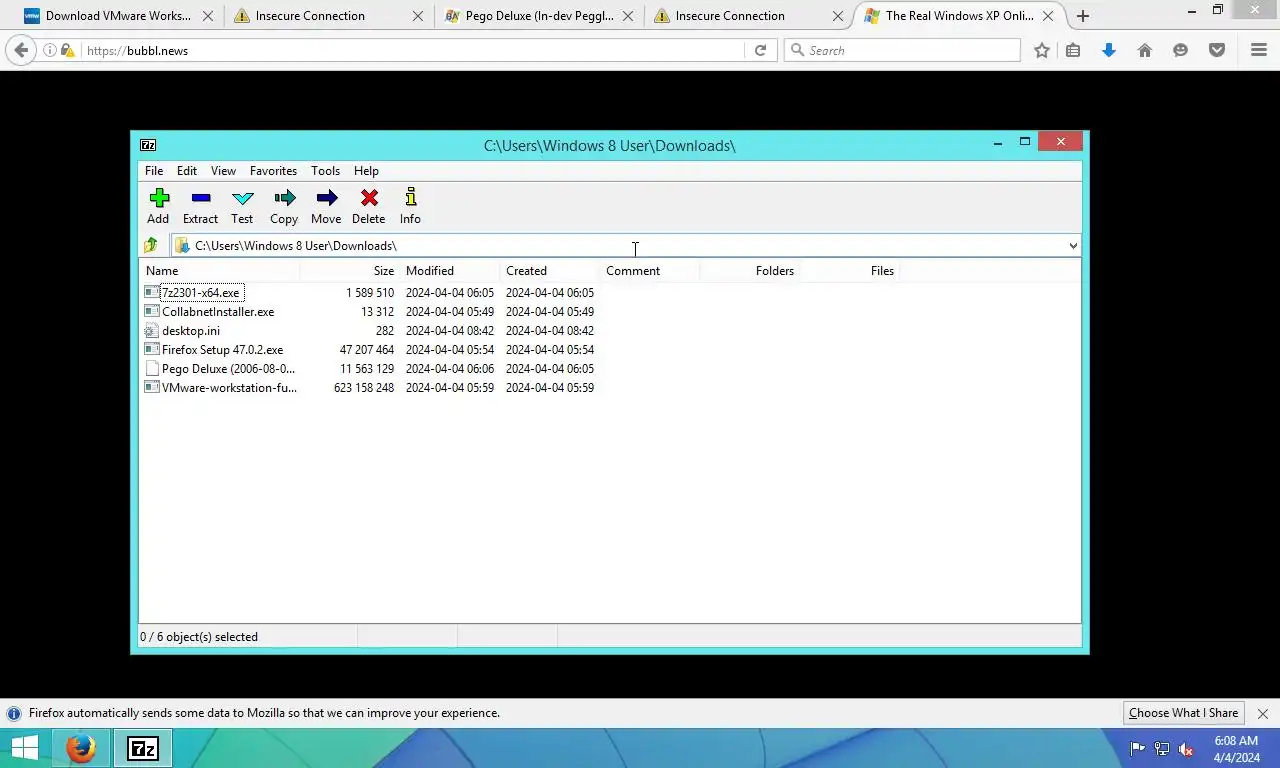Image resolution: width=1280 pixels, height=768 pixels.
Task: Sort files by the Name column
Action: click(x=219, y=271)
